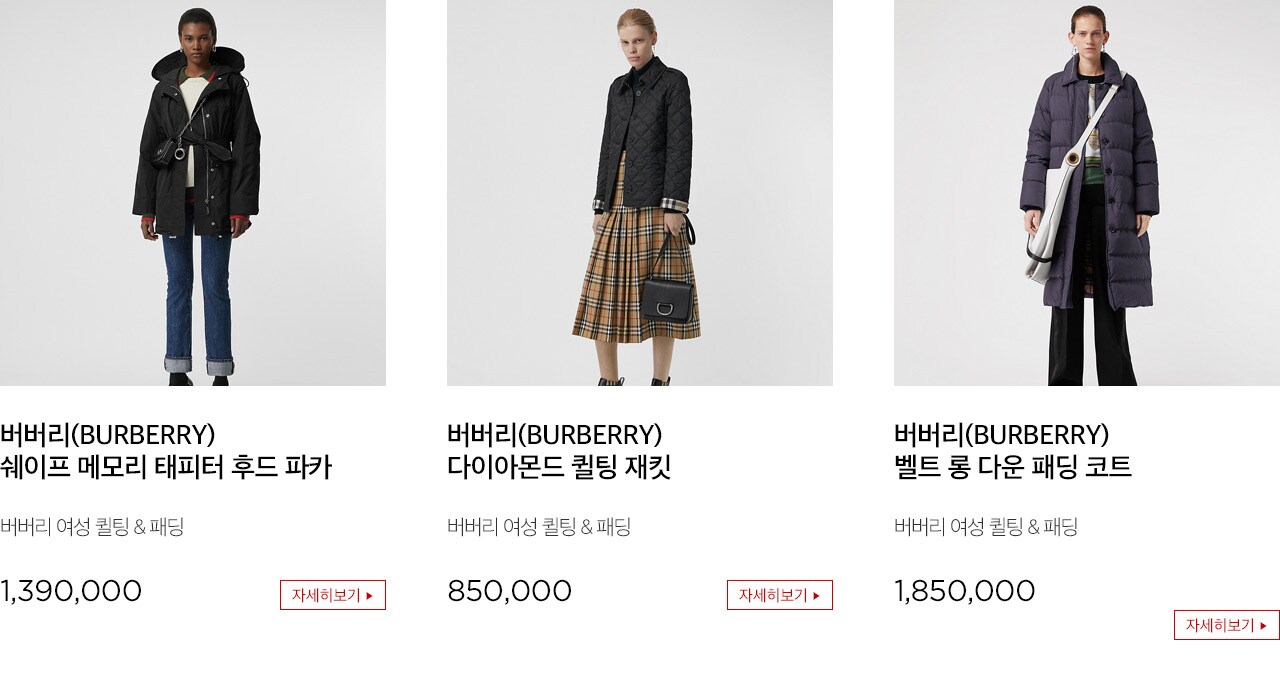Open the black hooded parka product image
1280x690 pixels.
(193, 193)
